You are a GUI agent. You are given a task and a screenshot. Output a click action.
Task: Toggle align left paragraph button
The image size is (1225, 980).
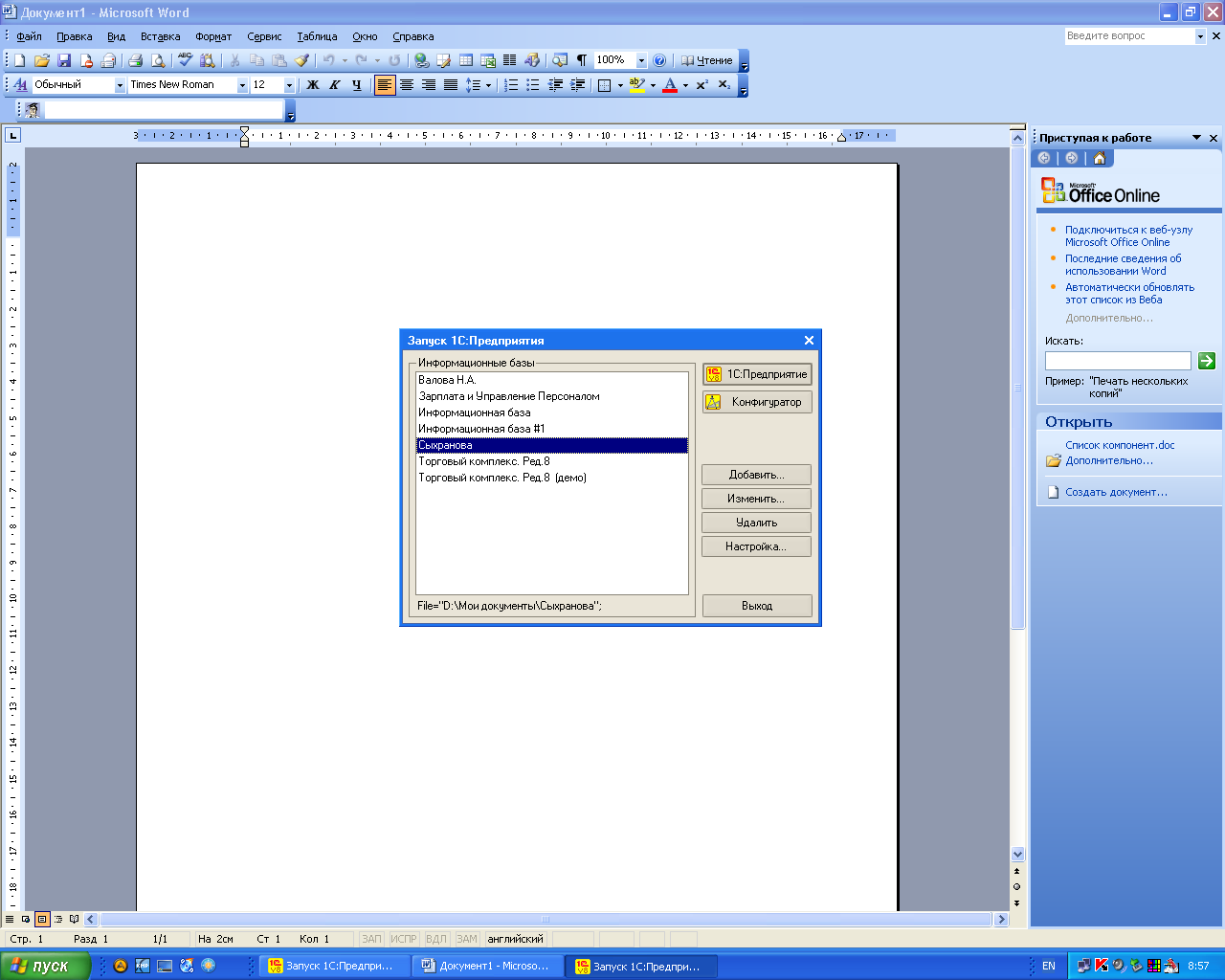coord(385,85)
